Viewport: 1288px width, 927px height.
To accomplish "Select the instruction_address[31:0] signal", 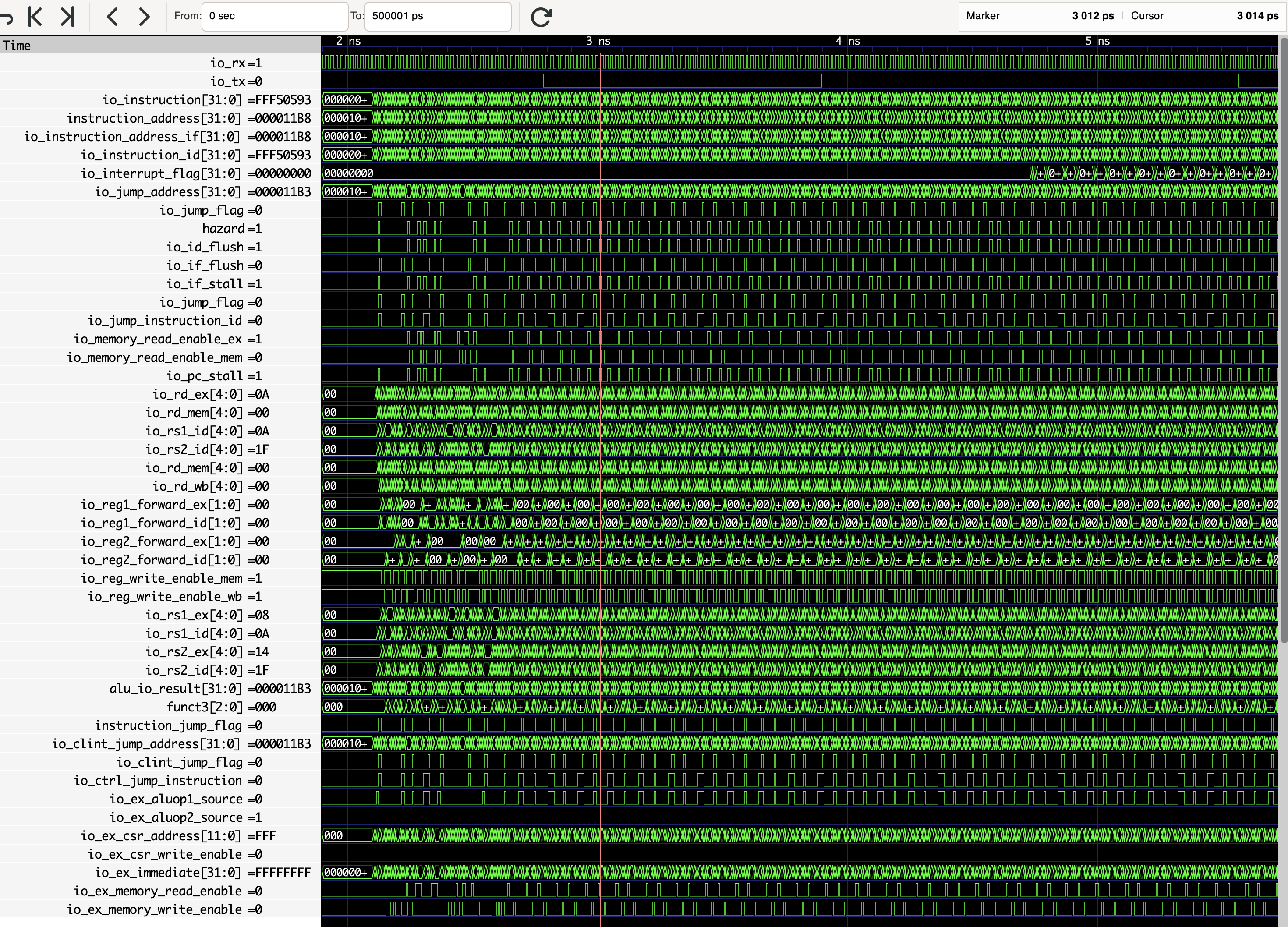I will point(160,118).
